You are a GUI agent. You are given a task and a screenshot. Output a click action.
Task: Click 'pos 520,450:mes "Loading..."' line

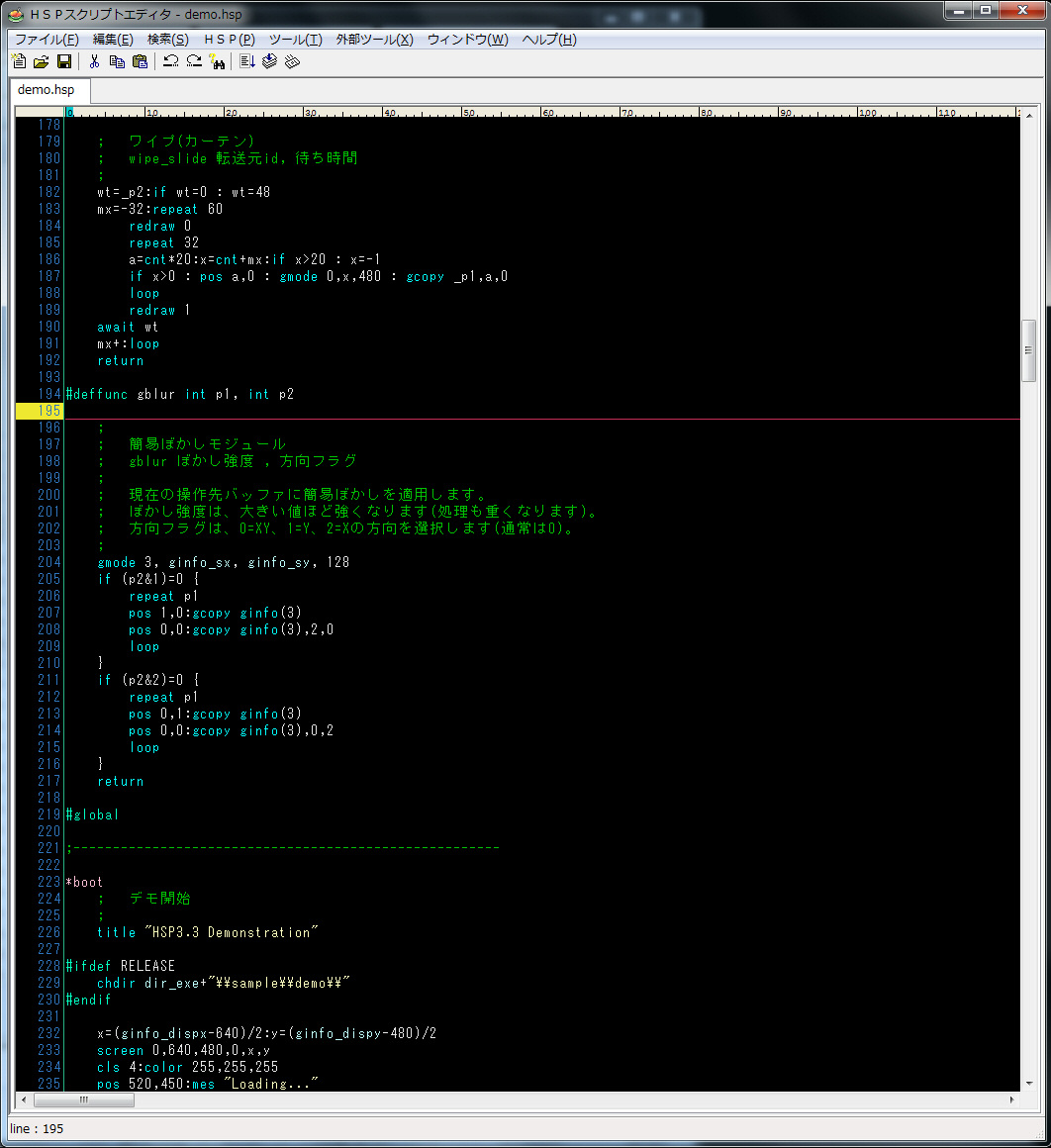click(208, 1084)
